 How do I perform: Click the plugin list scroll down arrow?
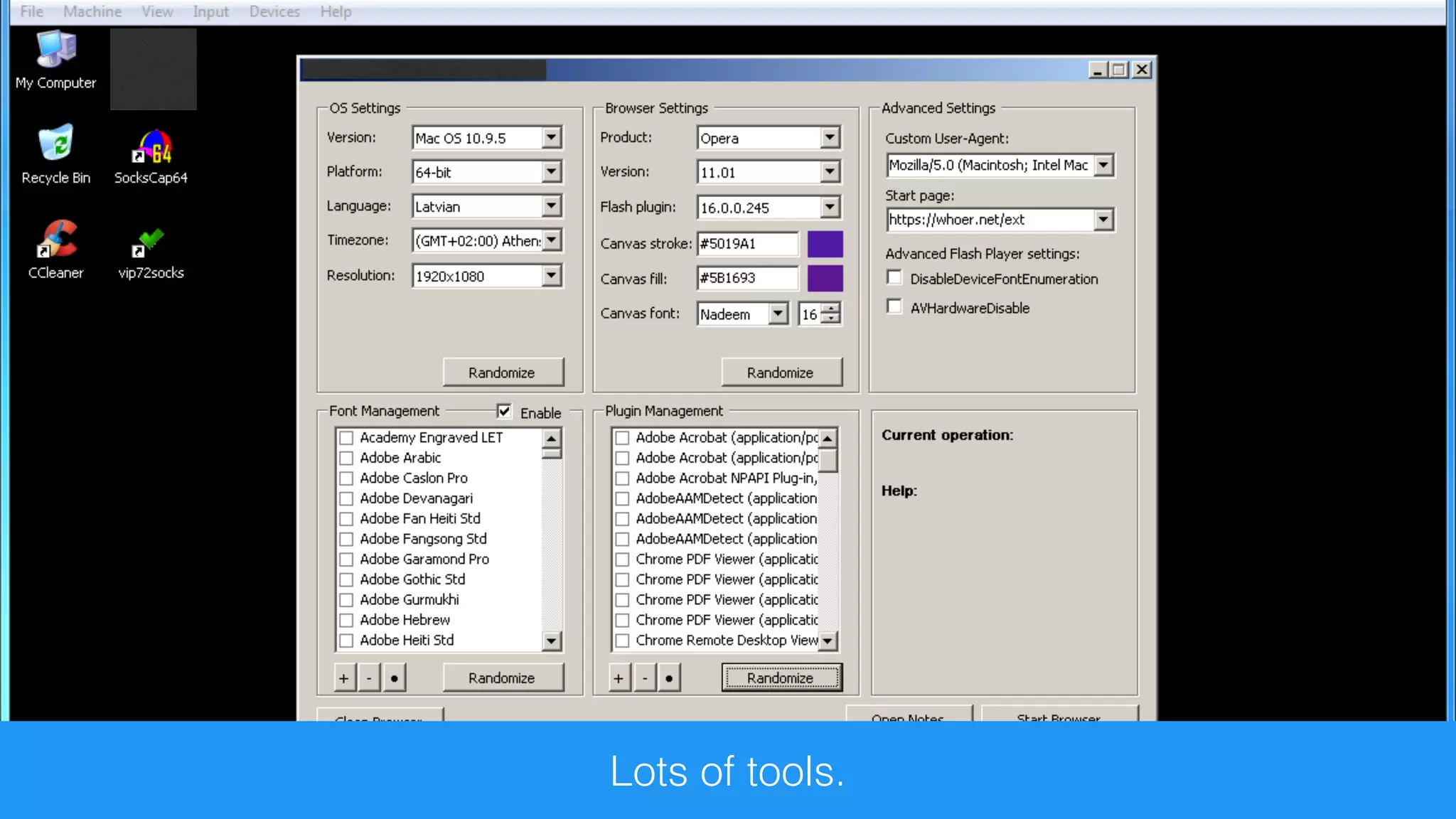[x=828, y=641]
